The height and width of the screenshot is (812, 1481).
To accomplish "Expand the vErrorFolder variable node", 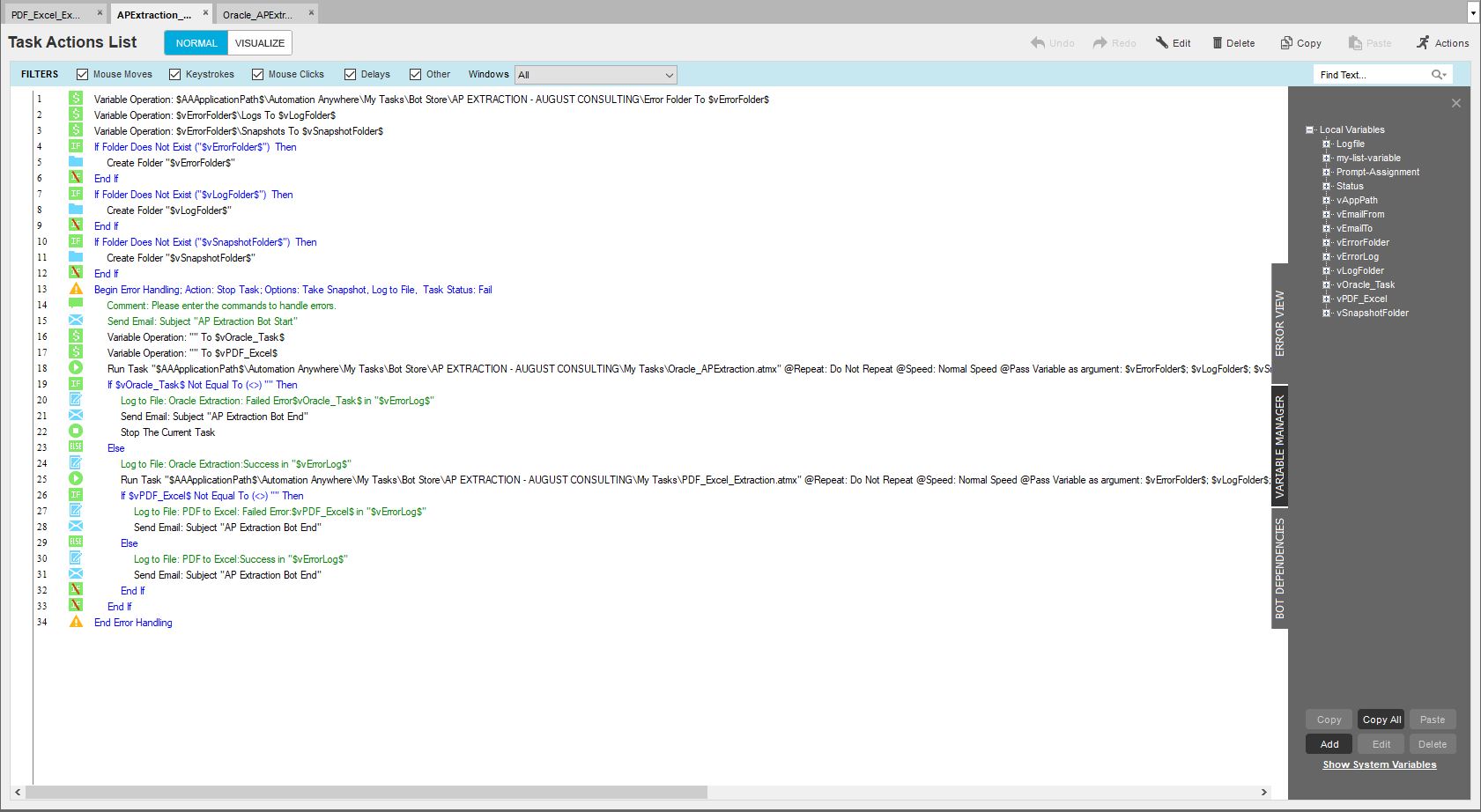I will pyautogui.click(x=1326, y=242).
